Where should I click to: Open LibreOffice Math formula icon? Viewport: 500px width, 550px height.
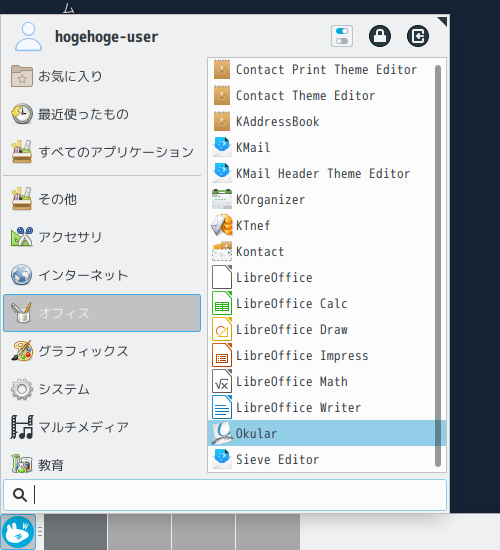click(x=222, y=381)
